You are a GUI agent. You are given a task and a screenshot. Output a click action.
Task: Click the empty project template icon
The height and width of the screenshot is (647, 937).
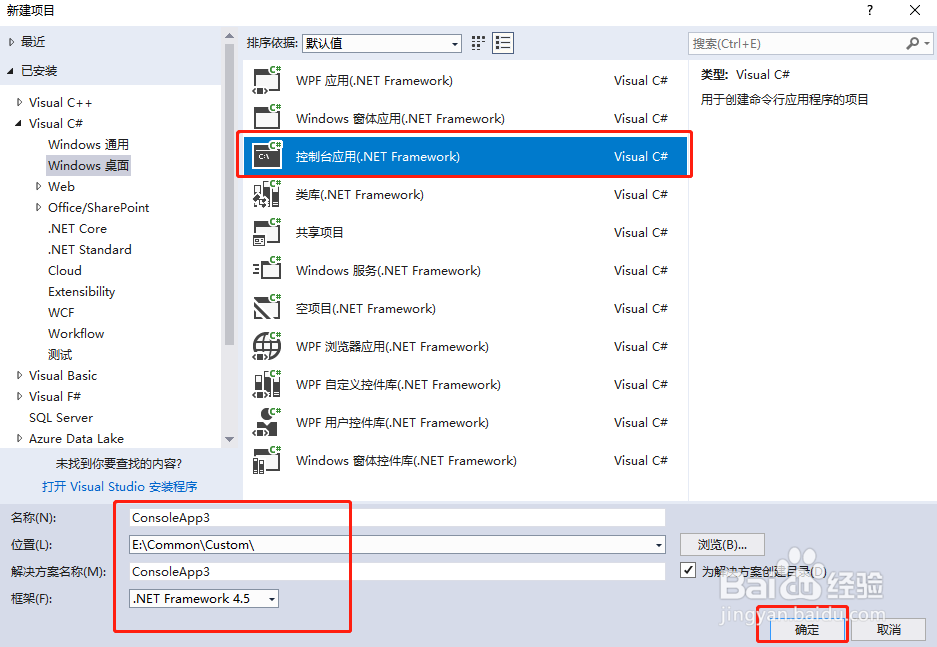[267, 308]
